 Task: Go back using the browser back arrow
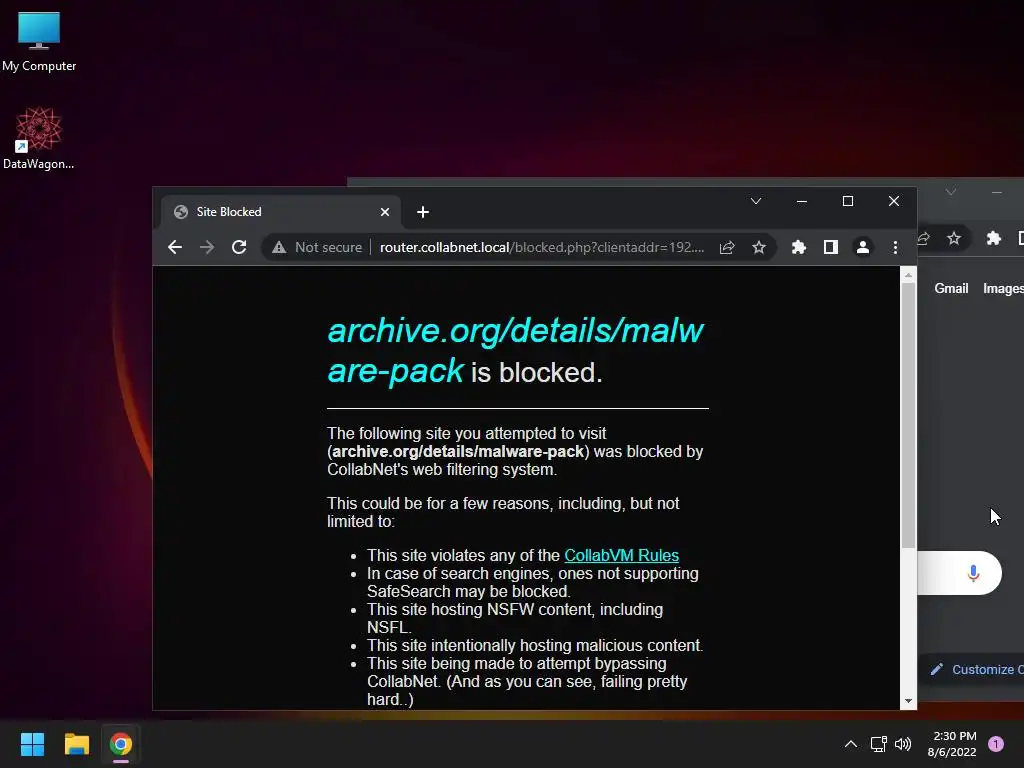[174, 247]
